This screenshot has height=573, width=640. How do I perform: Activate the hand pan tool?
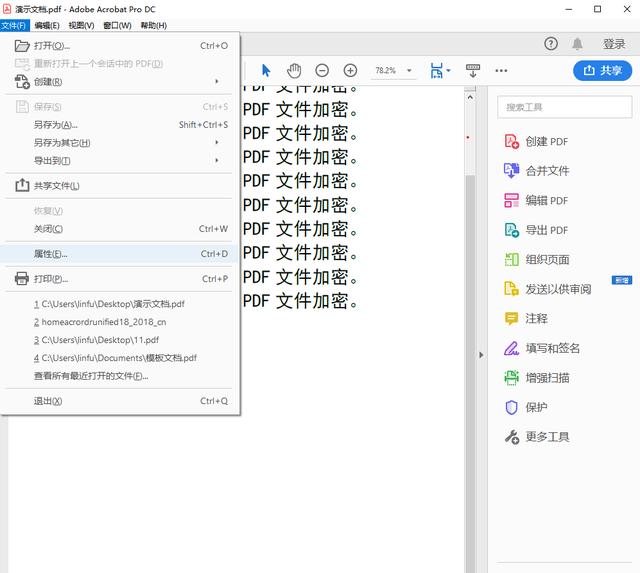[294, 71]
